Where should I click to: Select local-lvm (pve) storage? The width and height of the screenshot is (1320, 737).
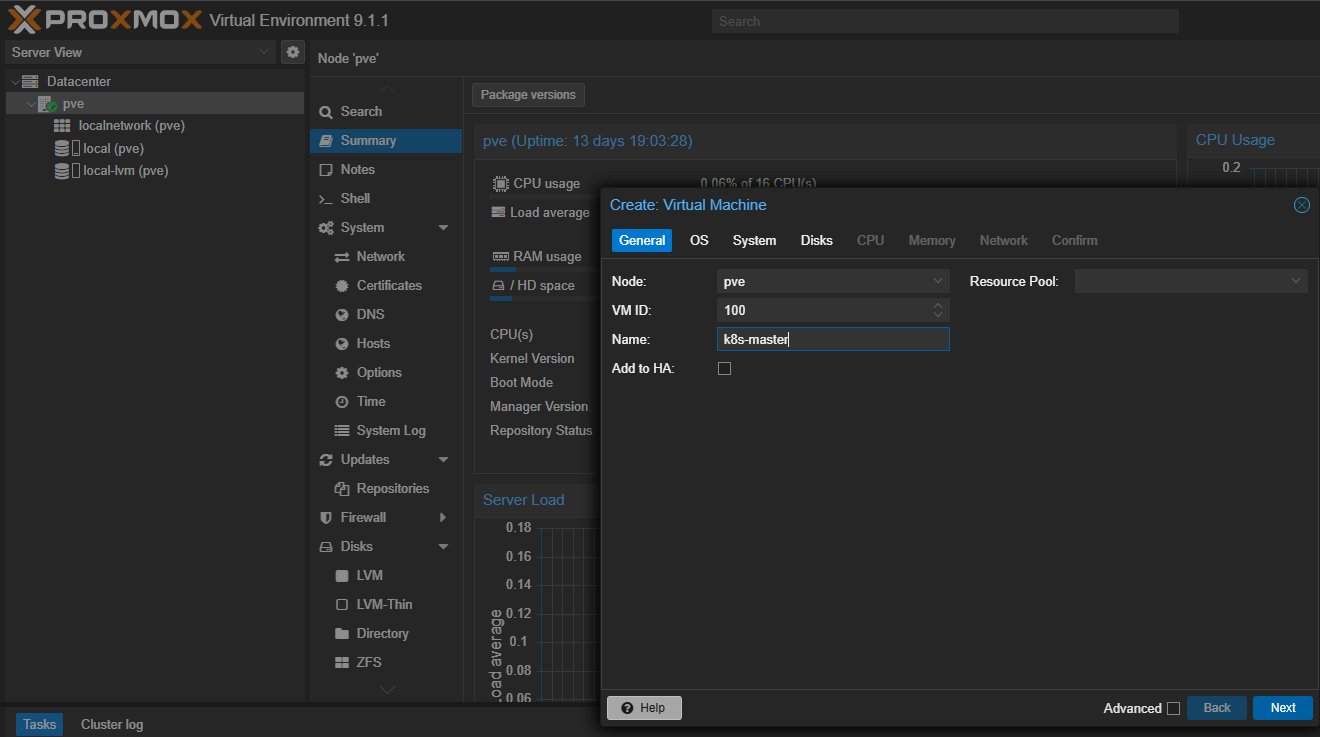[x=125, y=170]
